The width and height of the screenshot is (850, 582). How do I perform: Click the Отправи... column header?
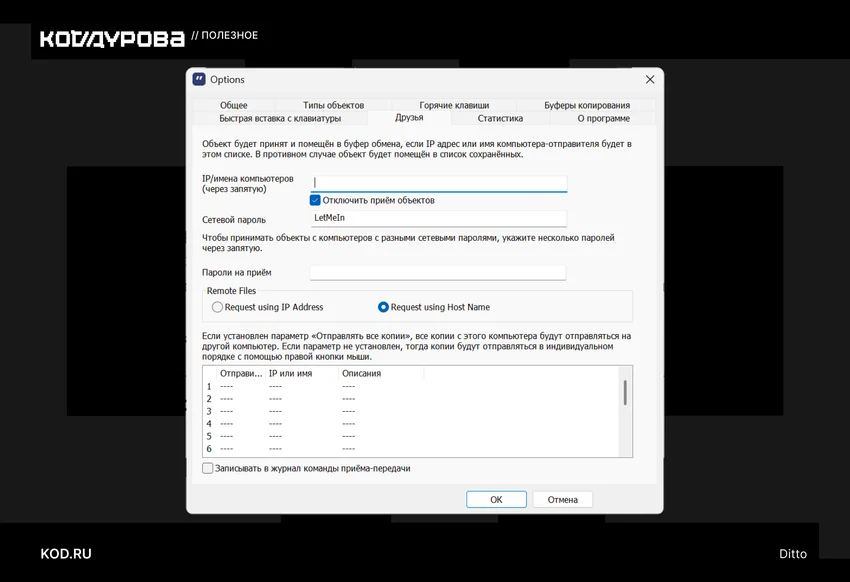click(x=241, y=373)
